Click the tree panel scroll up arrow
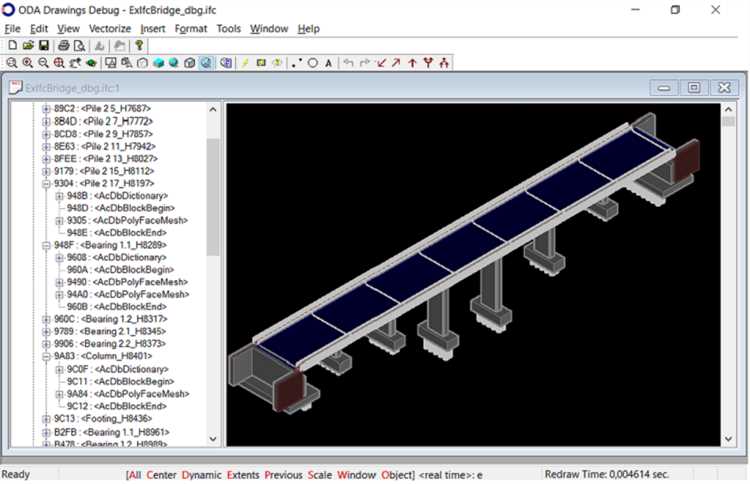This screenshot has height=484, width=750. click(x=213, y=110)
